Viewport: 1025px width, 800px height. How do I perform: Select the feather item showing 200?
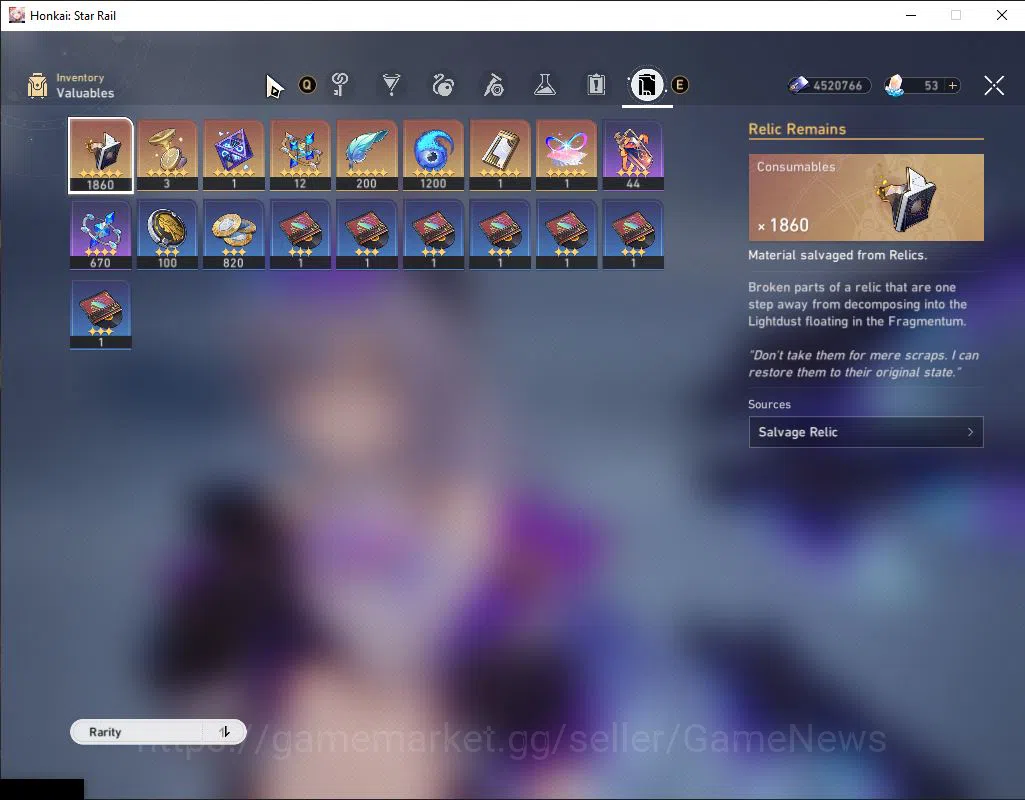click(x=366, y=156)
